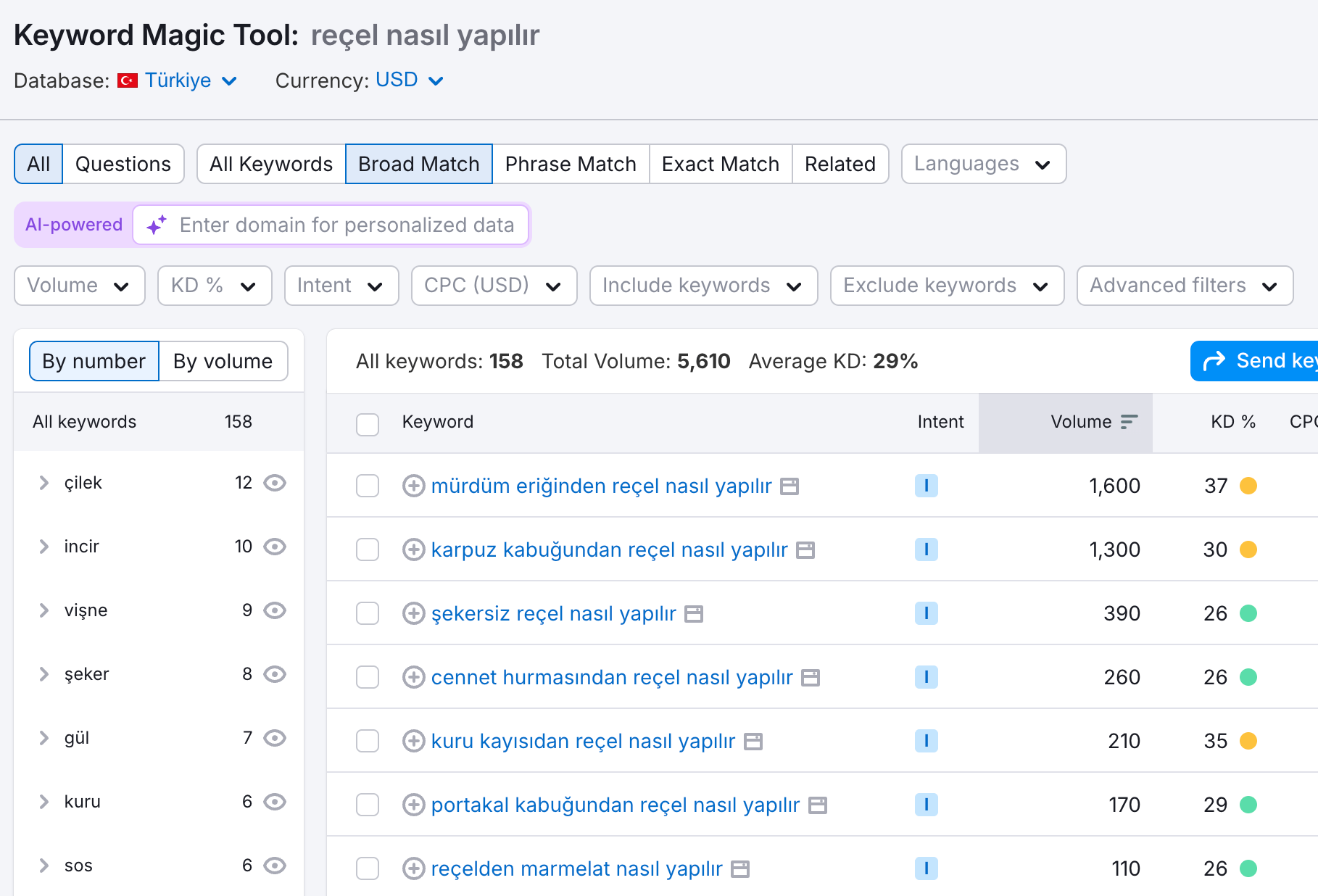Select the Questions tab
The width and height of the screenshot is (1318, 896).
[x=123, y=165]
